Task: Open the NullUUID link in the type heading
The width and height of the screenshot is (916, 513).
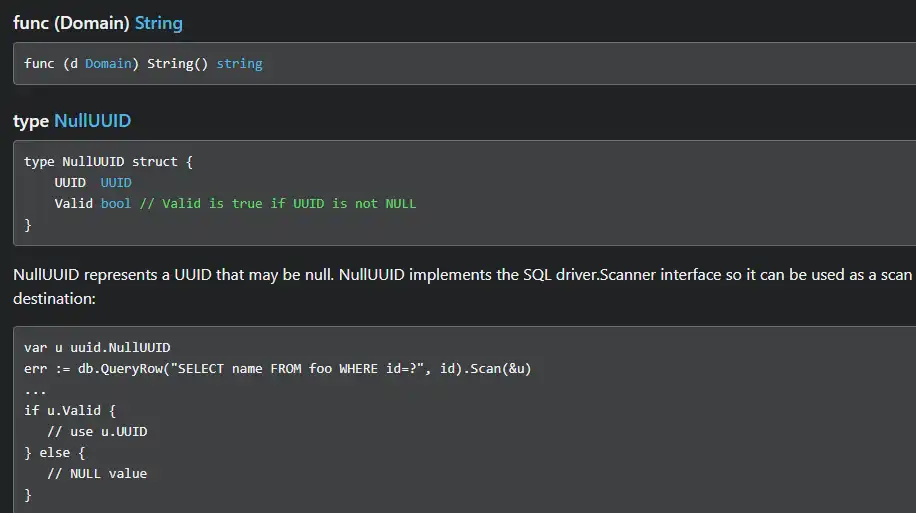Action: coord(92,121)
